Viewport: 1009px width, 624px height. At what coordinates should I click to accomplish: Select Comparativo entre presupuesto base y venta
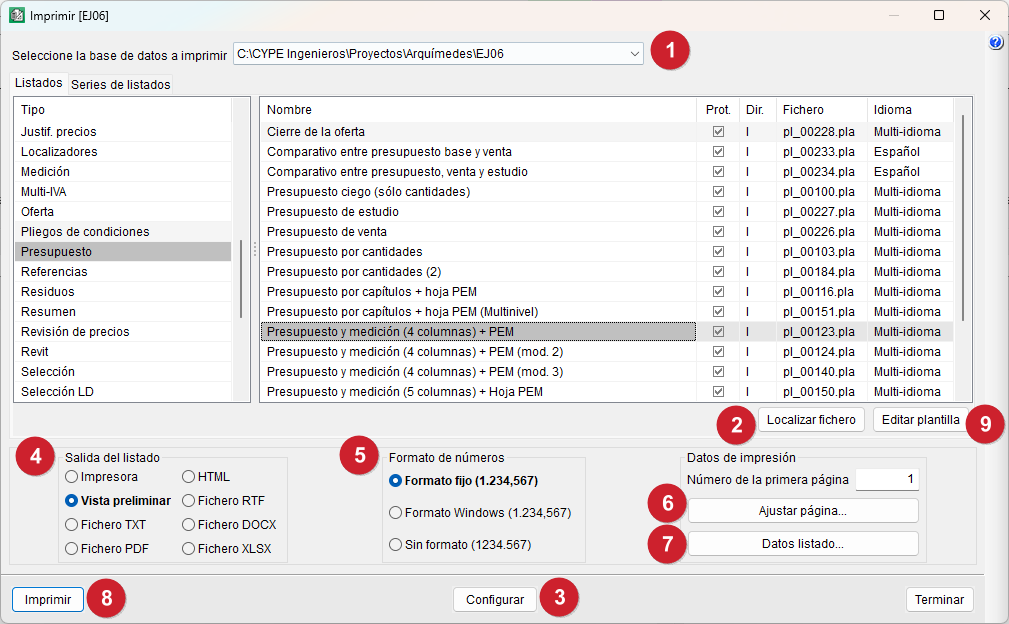478,152
